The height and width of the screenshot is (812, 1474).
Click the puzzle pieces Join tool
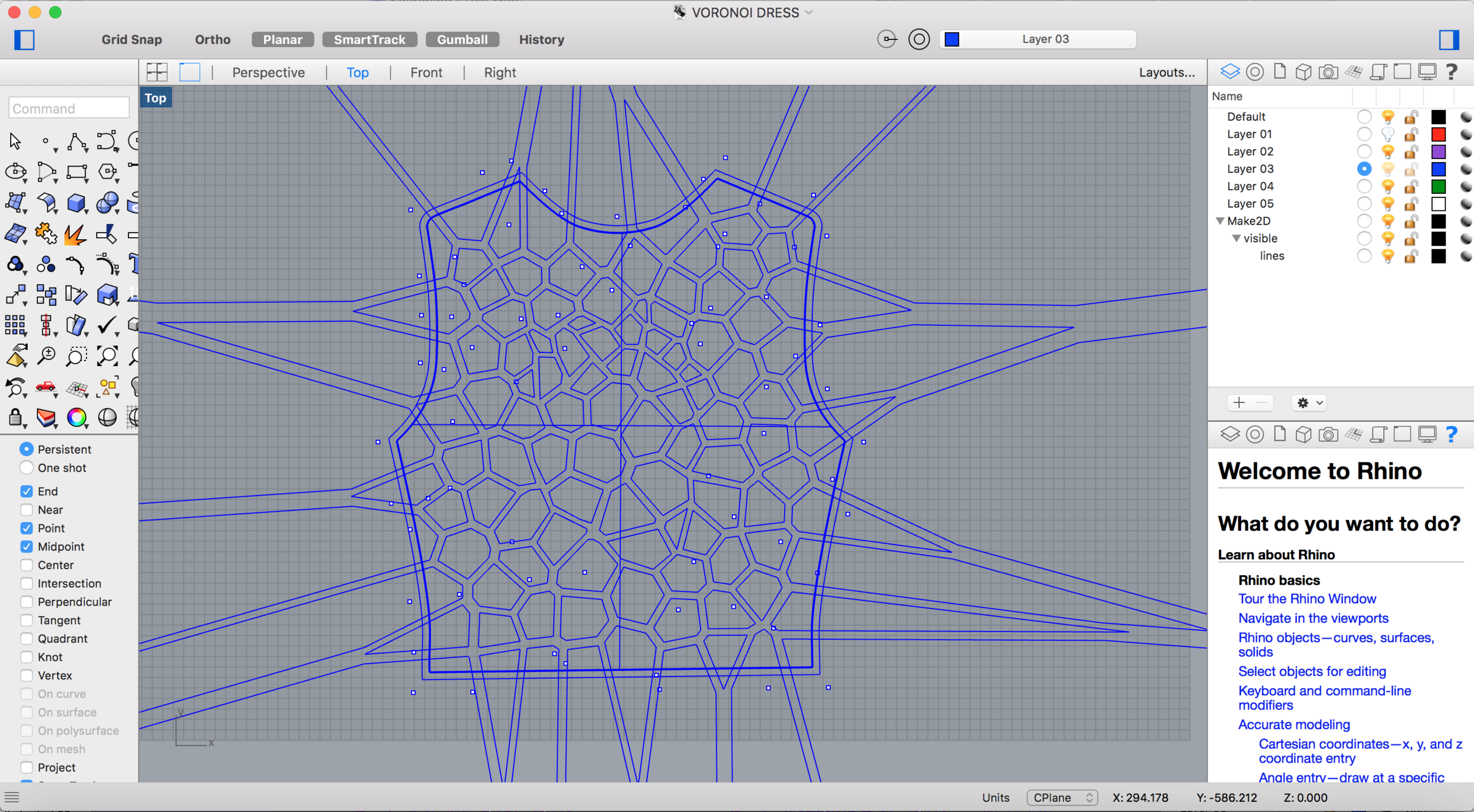(x=46, y=234)
